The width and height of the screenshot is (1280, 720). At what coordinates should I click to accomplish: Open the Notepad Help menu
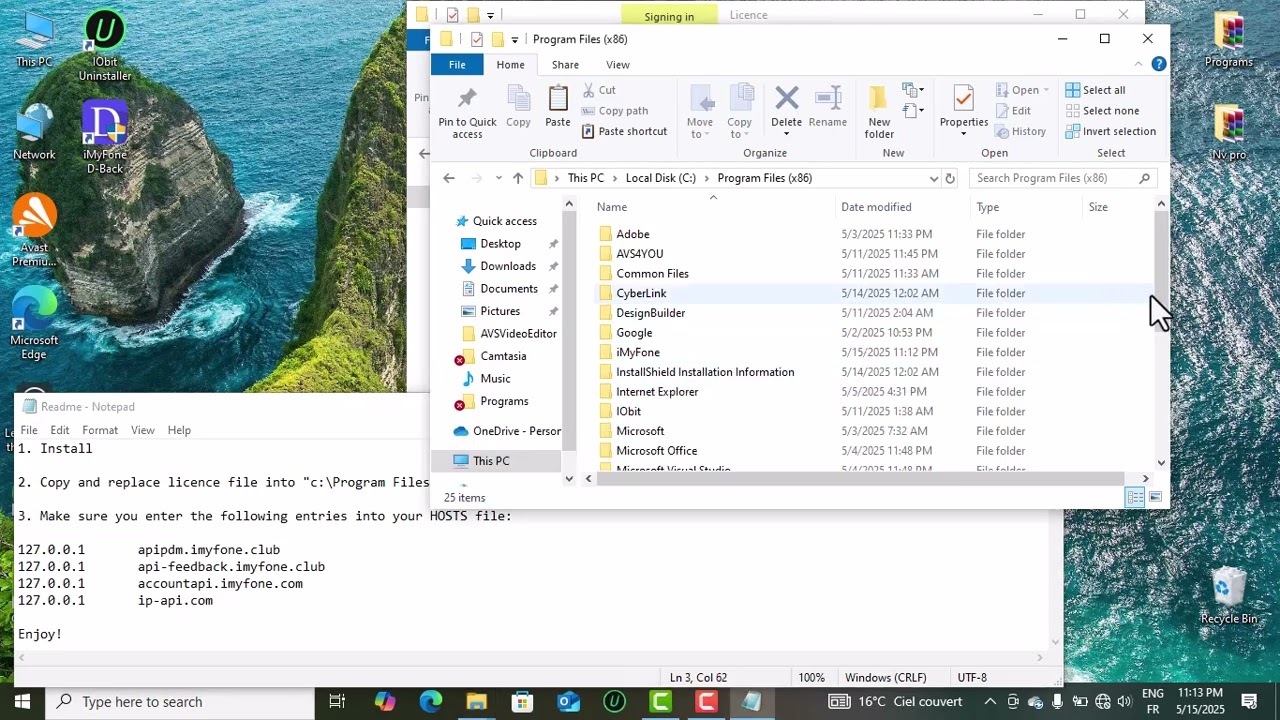click(x=179, y=430)
